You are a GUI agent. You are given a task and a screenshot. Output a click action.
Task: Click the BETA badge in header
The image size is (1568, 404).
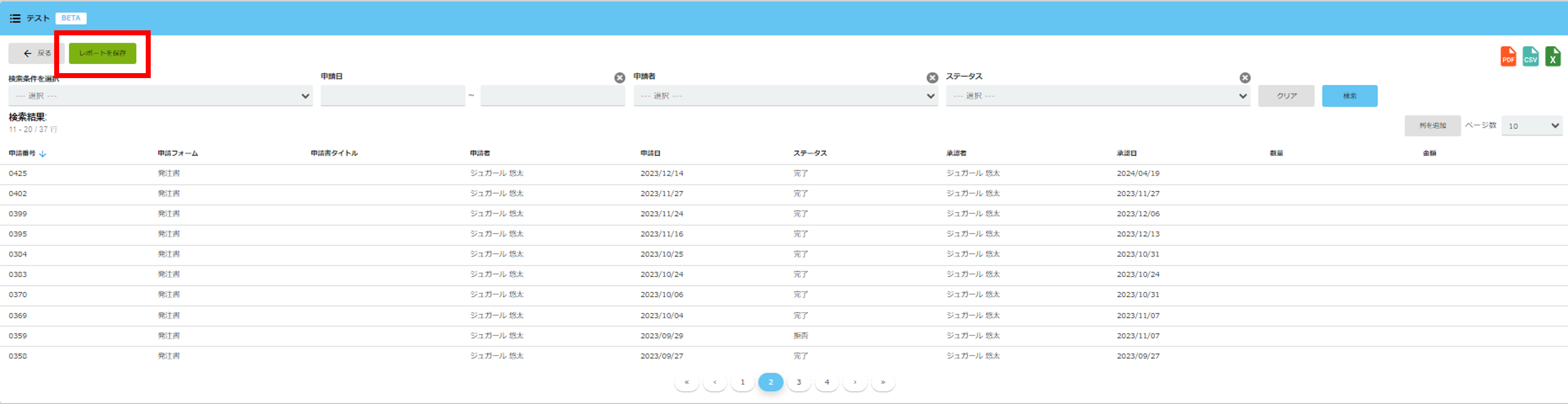click(71, 18)
